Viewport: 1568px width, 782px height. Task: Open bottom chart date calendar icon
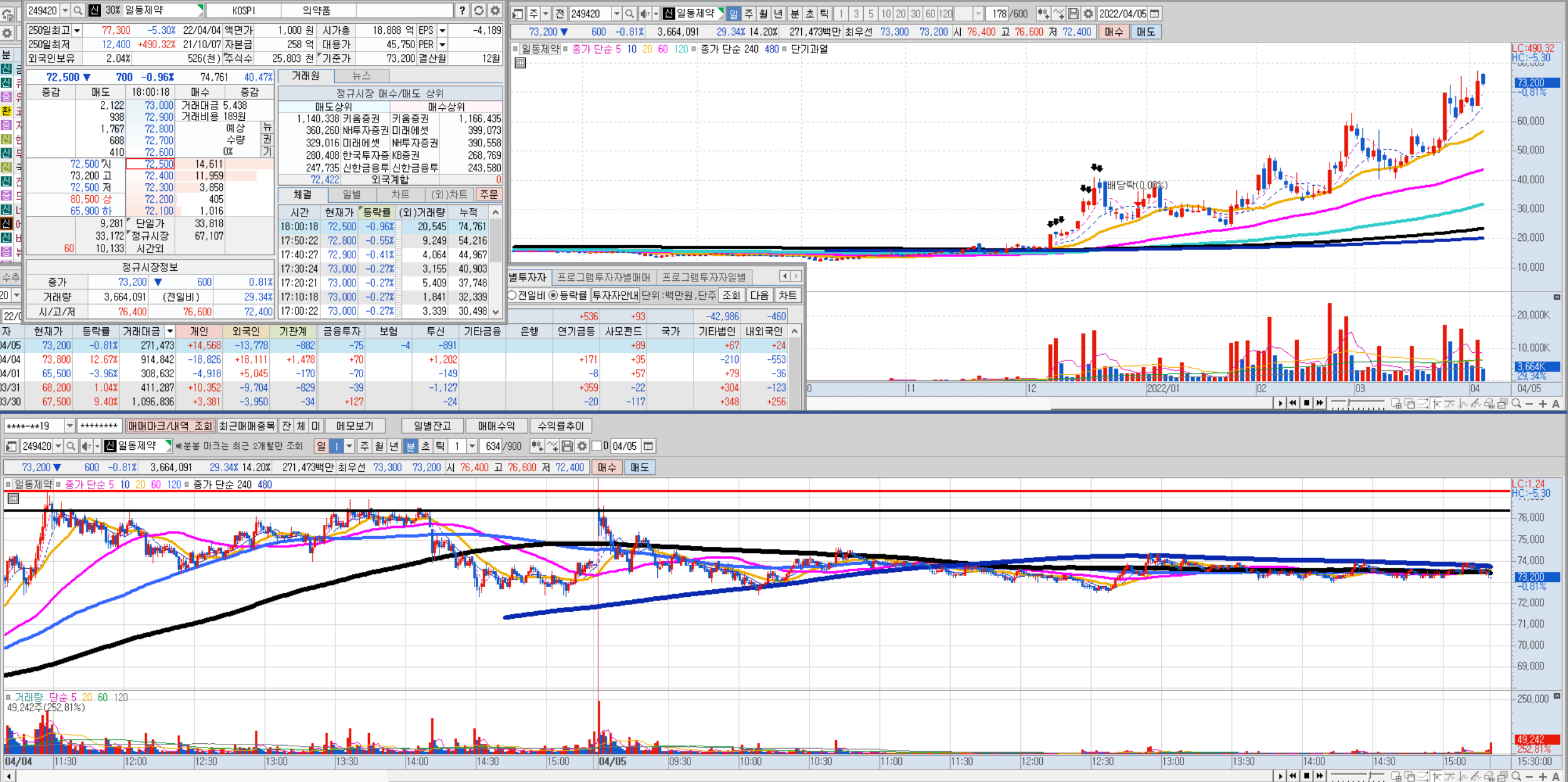click(648, 446)
